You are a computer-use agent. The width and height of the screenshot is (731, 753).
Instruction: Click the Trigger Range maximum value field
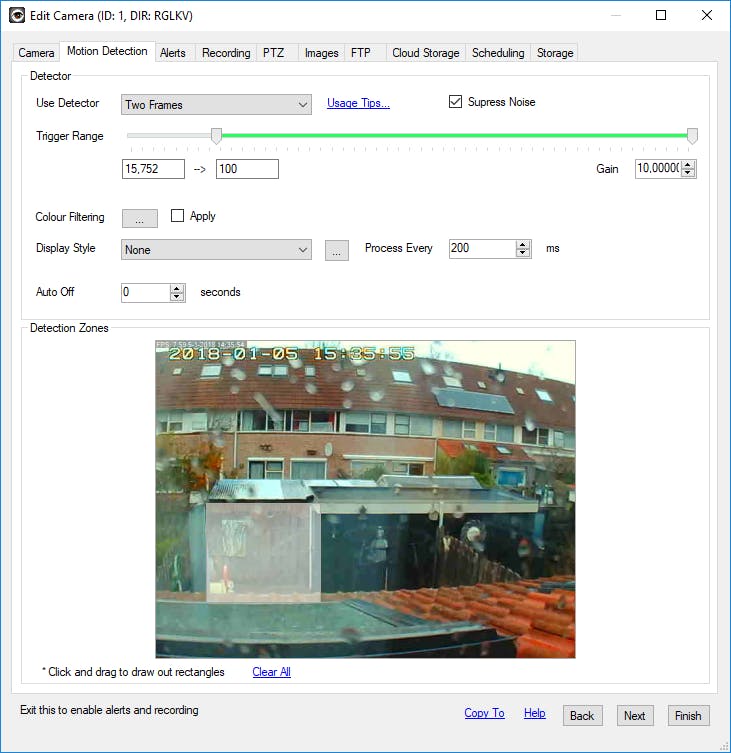pos(247,169)
